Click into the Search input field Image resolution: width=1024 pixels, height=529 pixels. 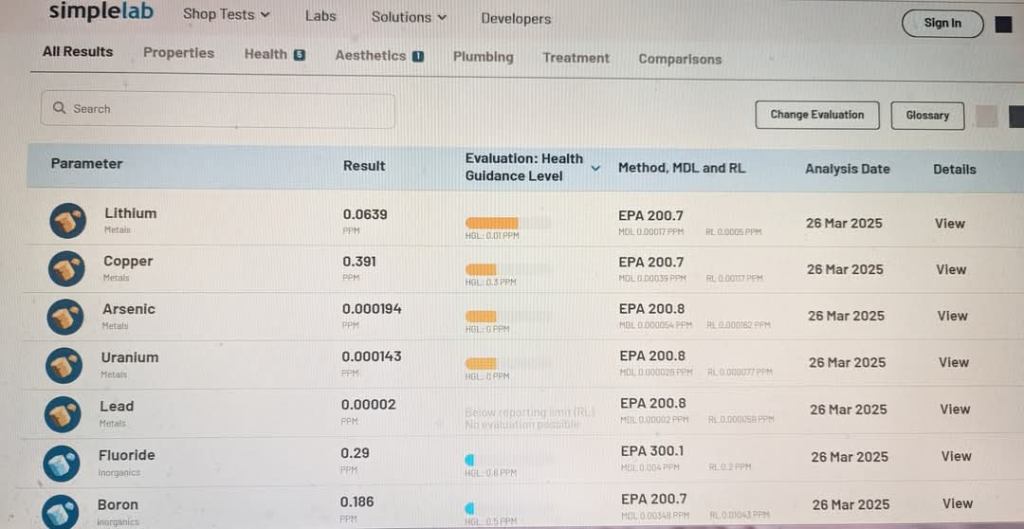tap(218, 109)
